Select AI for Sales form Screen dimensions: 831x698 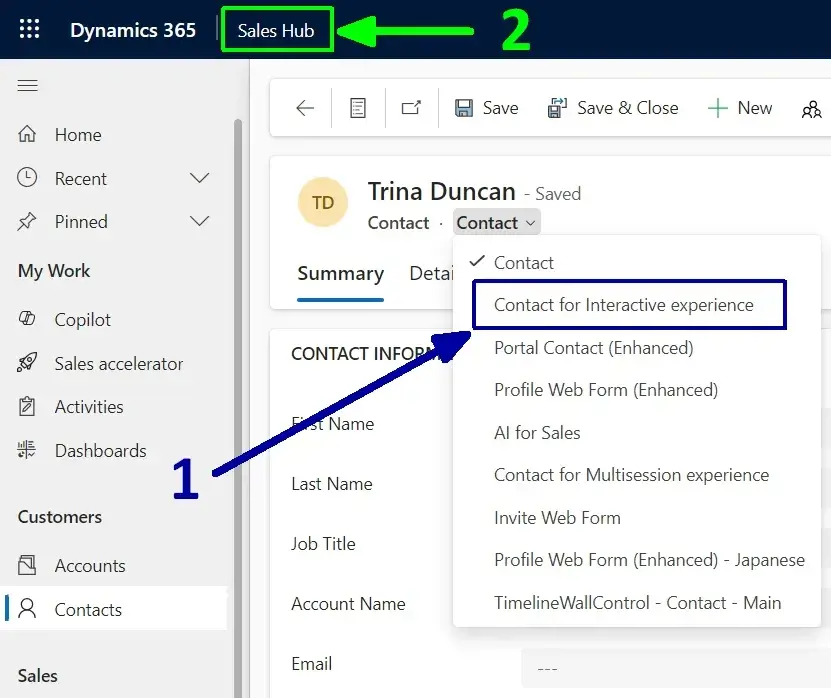click(537, 432)
